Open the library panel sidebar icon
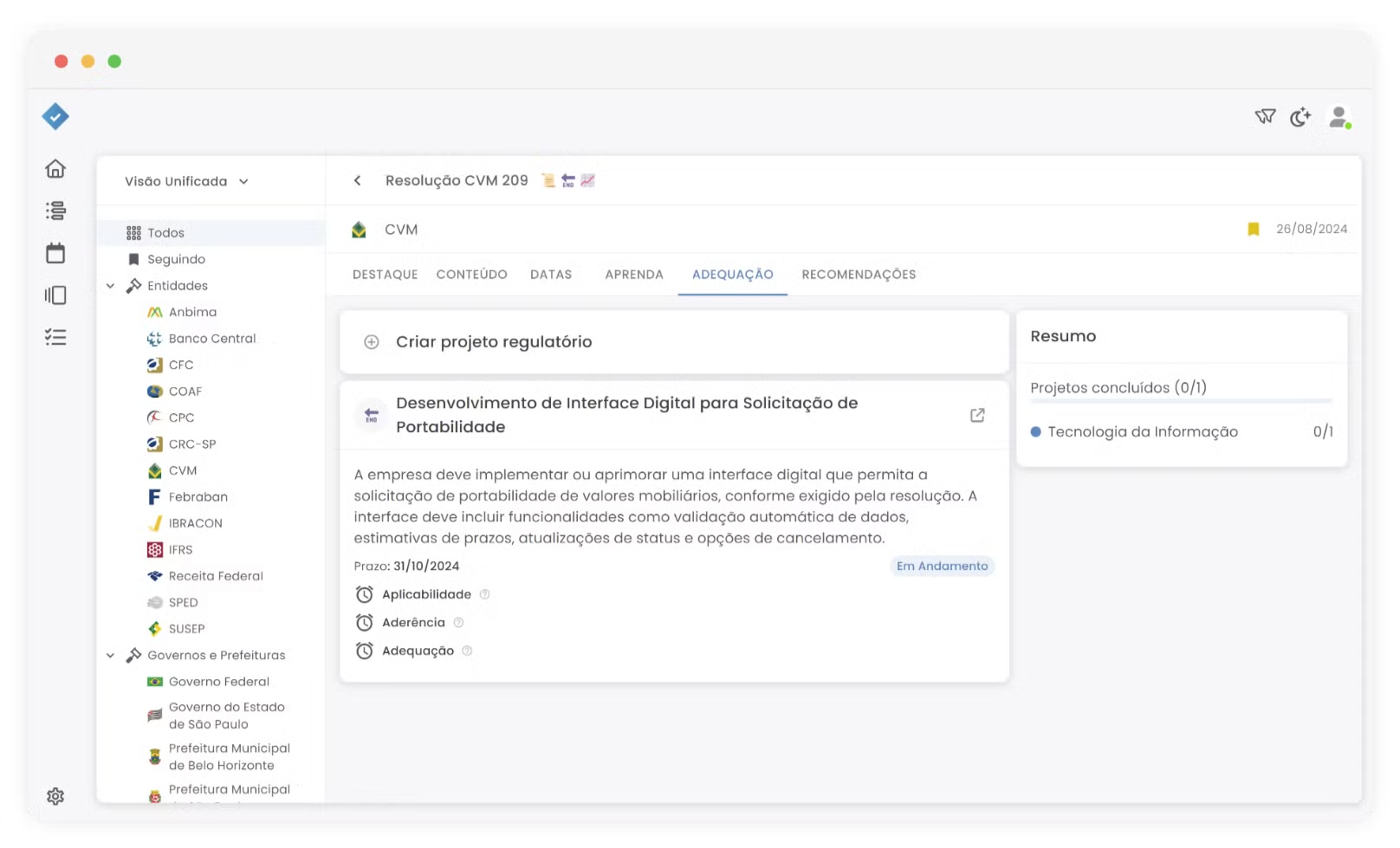 click(55, 295)
